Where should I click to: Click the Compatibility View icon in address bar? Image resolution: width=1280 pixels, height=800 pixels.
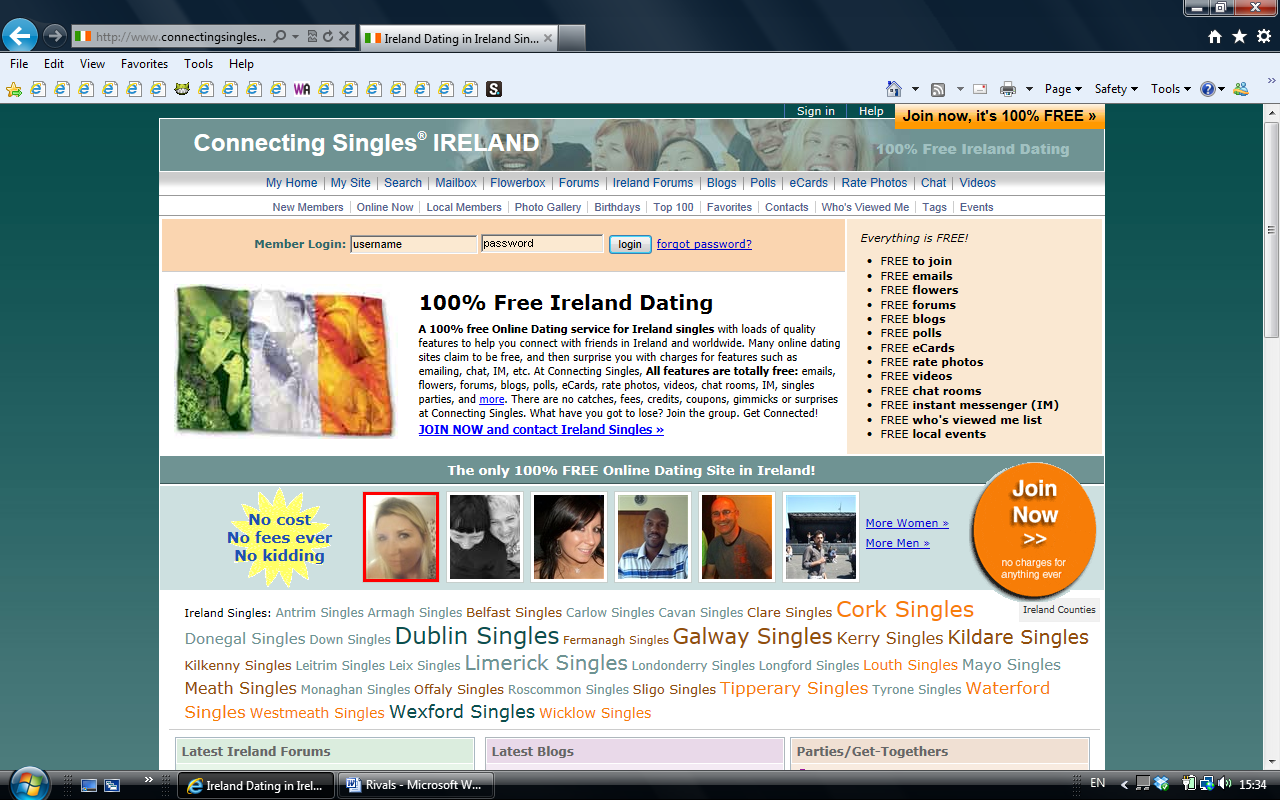(x=312, y=37)
